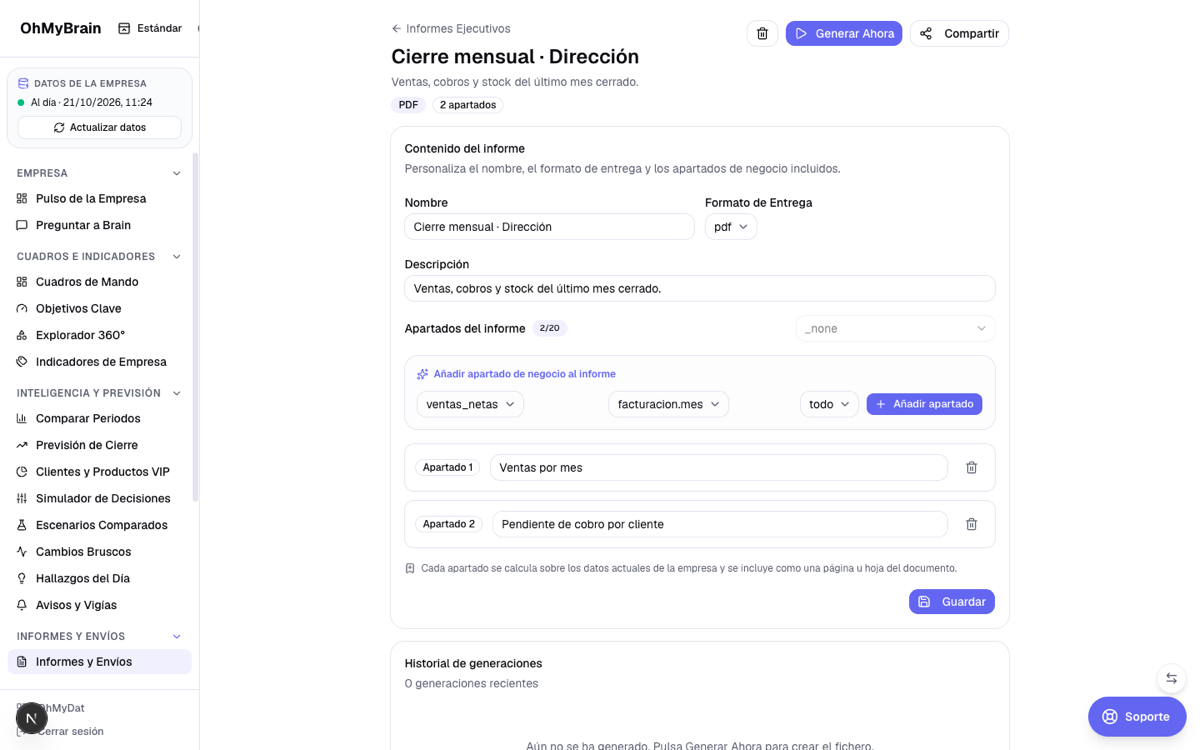The image size is (1200, 750).
Task: Collapse Cuadros e Indicadores section
Action: [100, 256]
